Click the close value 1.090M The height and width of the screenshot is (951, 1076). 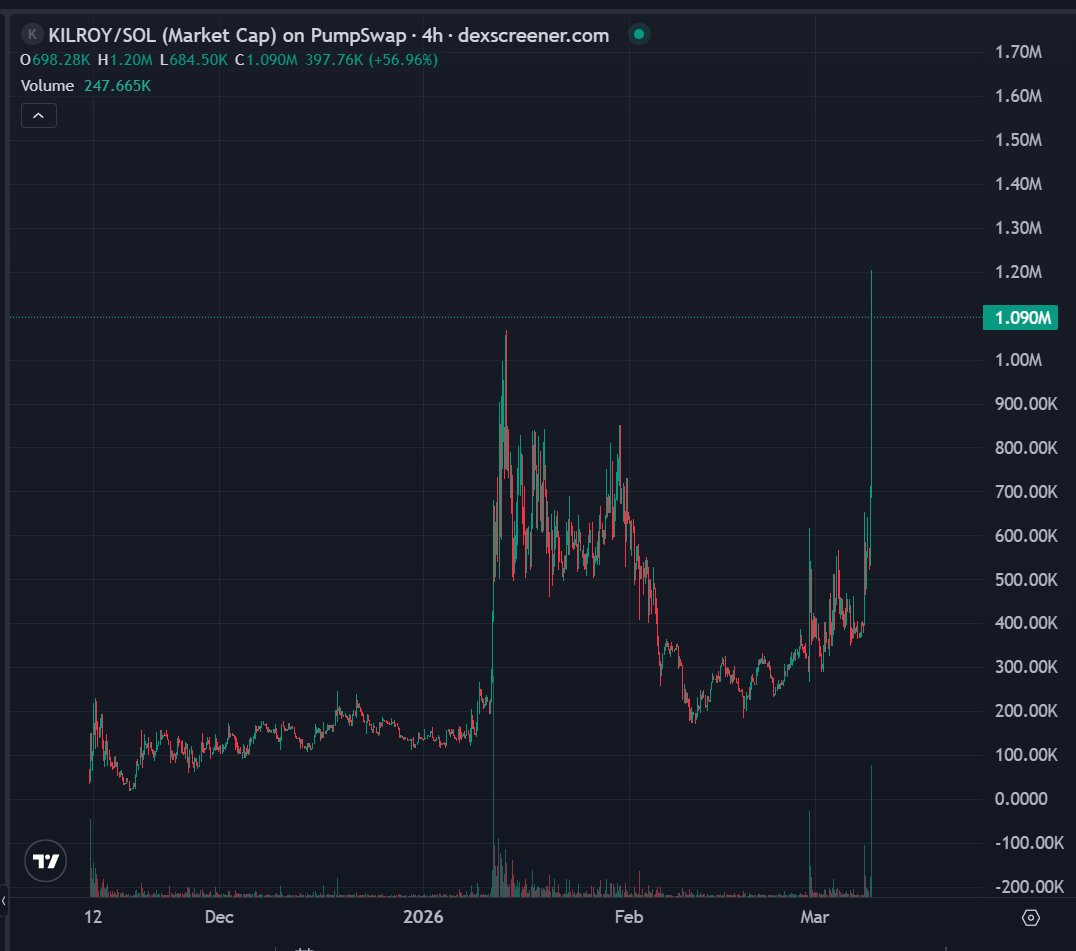272,60
